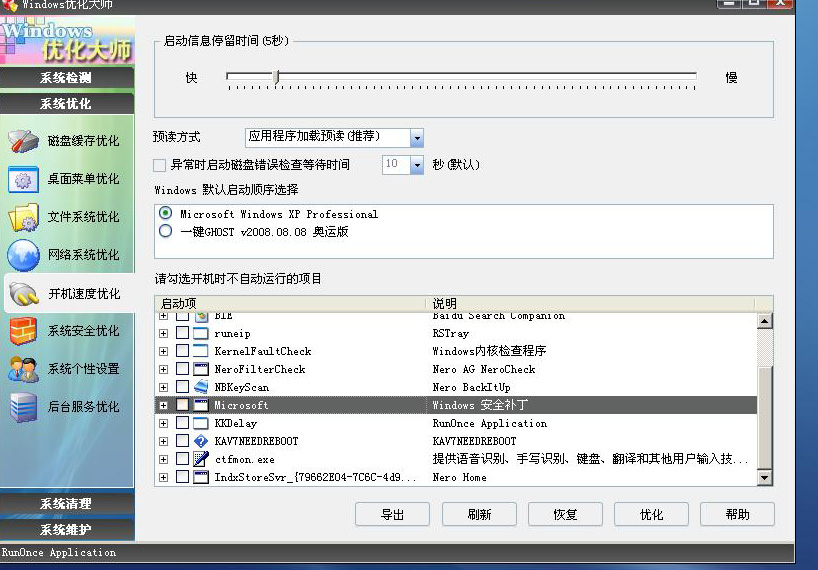Open the 系统清理 section
818x570 pixels.
click(x=67, y=504)
